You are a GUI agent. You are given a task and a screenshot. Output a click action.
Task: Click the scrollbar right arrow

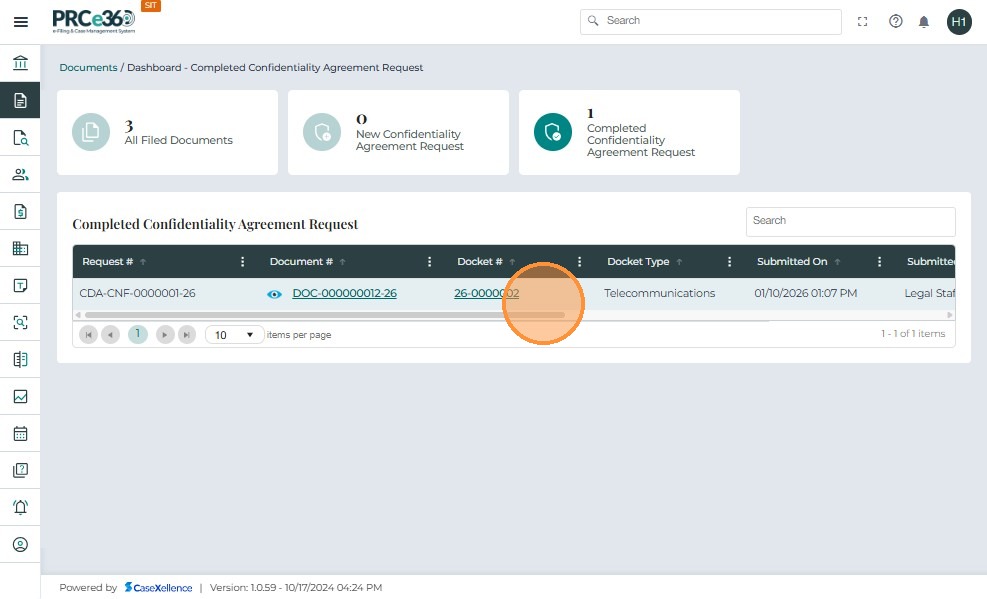tap(949, 315)
